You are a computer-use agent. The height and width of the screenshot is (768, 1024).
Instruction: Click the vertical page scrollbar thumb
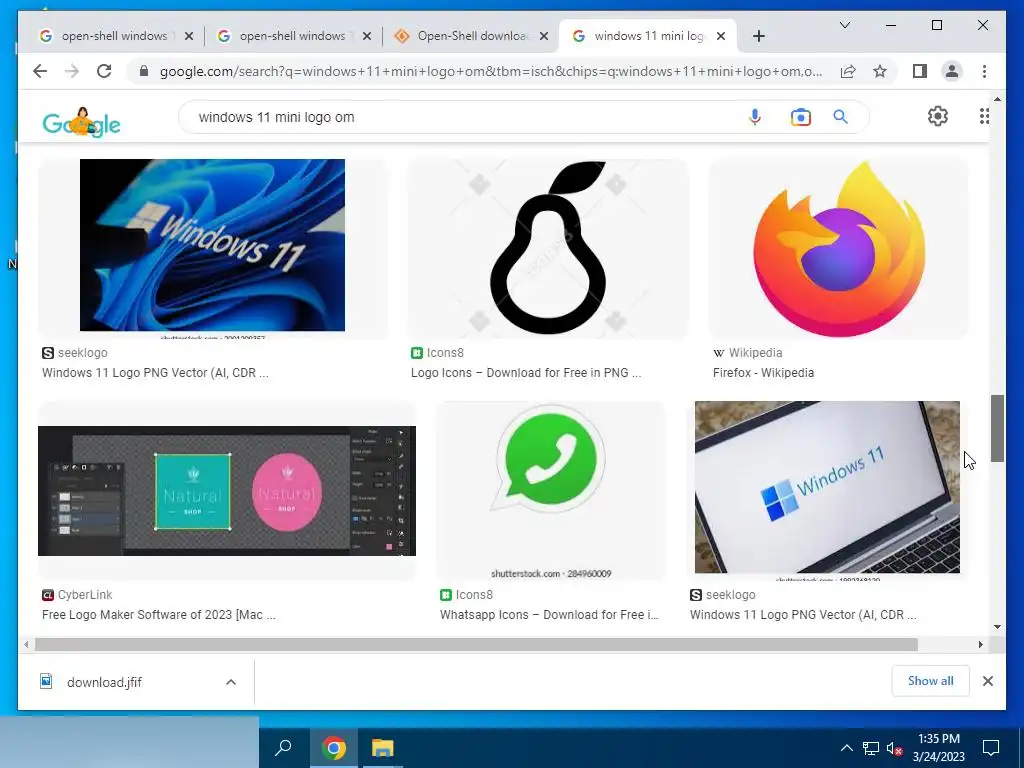pyautogui.click(x=997, y=428)
